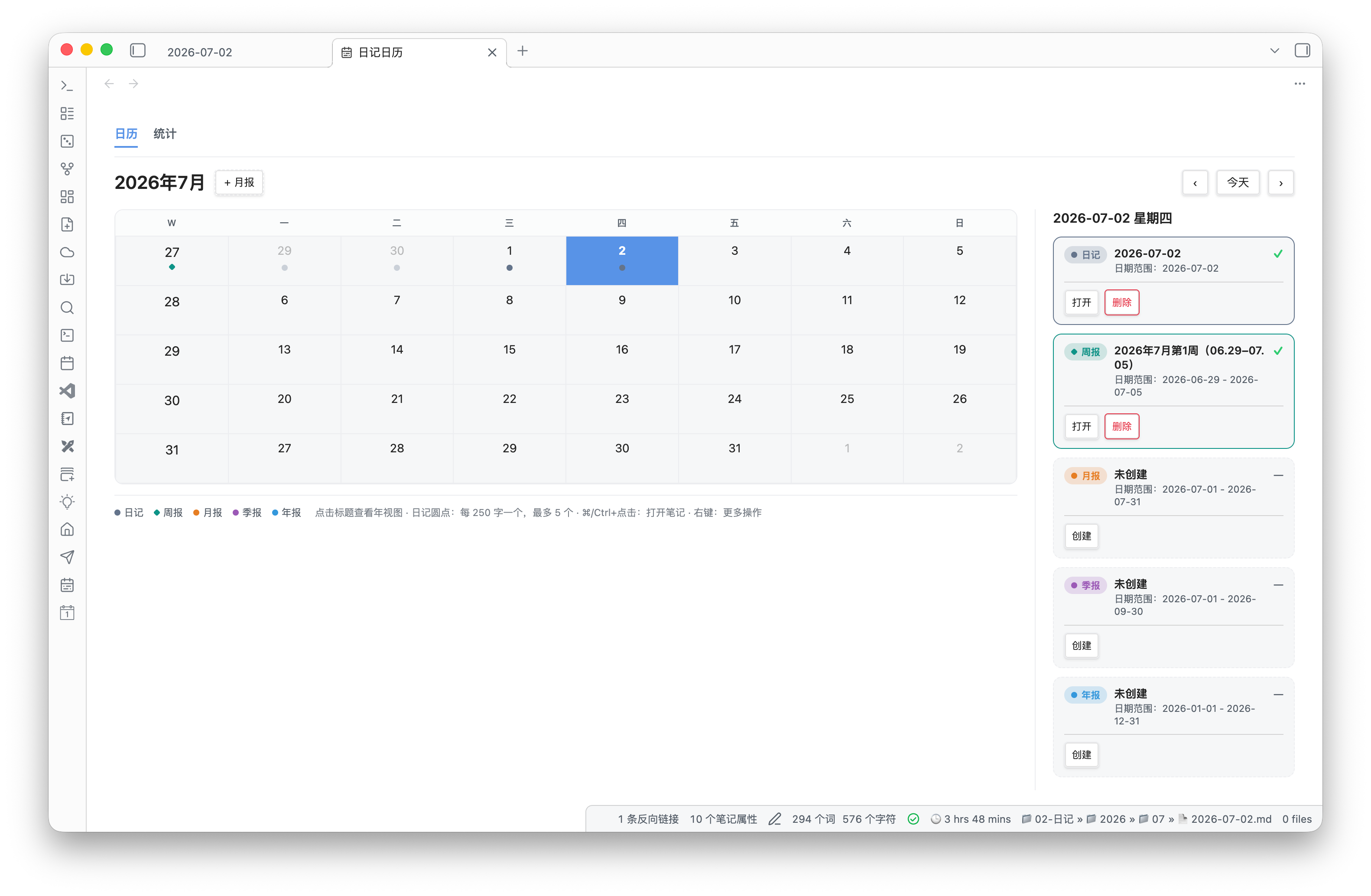Click the home sidebar icon
The width and height of the screenshot is (1371, 896).
coord(67,529)
